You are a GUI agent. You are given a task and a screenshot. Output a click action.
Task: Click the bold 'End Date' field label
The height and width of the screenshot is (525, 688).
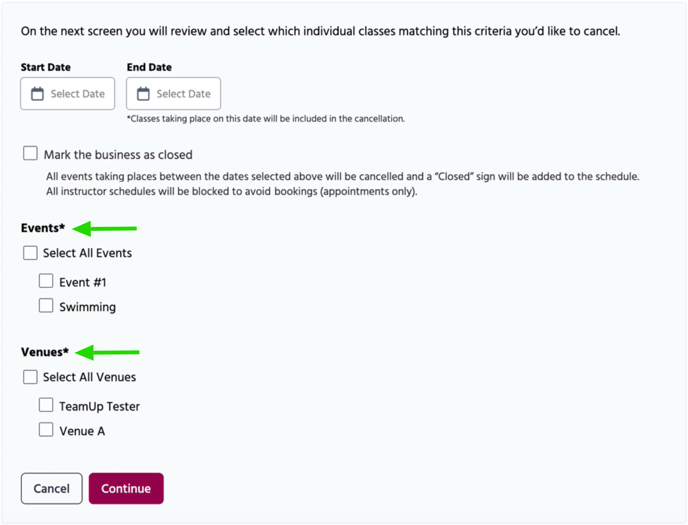click(150, 67)
